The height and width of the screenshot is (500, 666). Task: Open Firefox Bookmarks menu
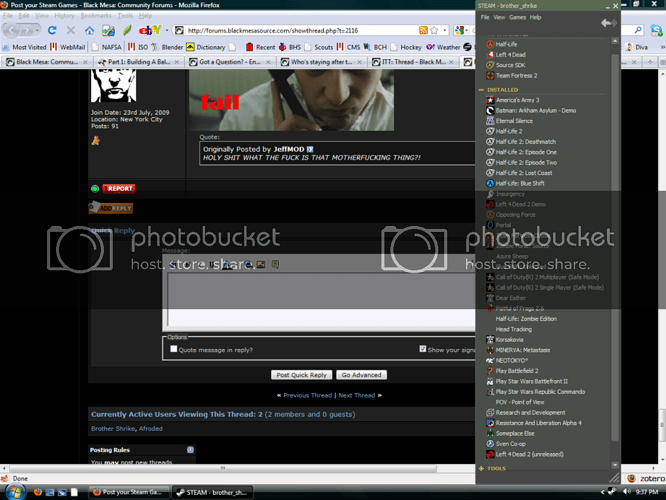(96, 16)
